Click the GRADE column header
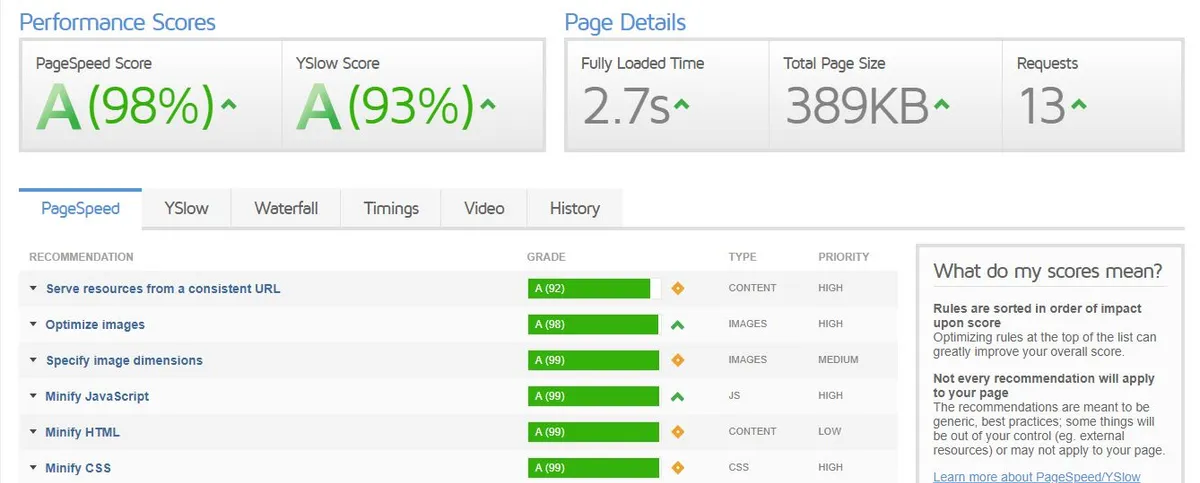Image resolution: width=1200 pixels, height=483 pixels. pyautogui.click(x=546, y=258)
